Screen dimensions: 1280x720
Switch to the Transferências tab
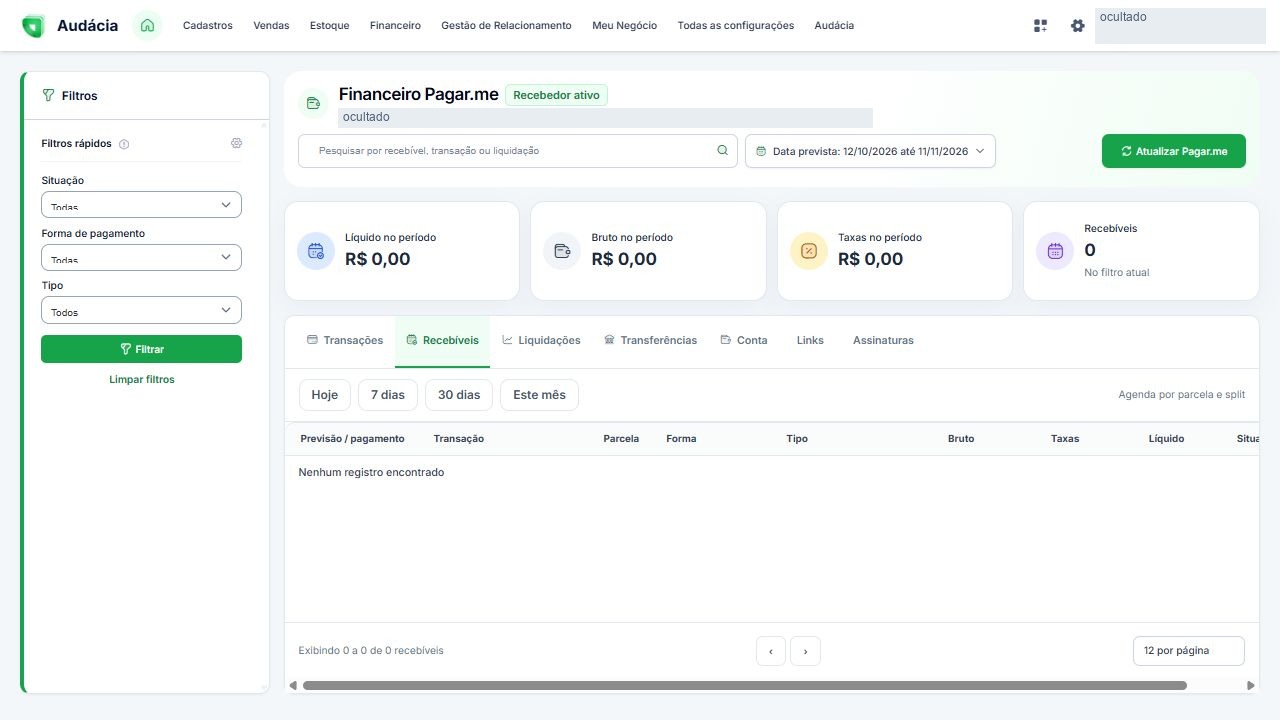click(650, 341)
